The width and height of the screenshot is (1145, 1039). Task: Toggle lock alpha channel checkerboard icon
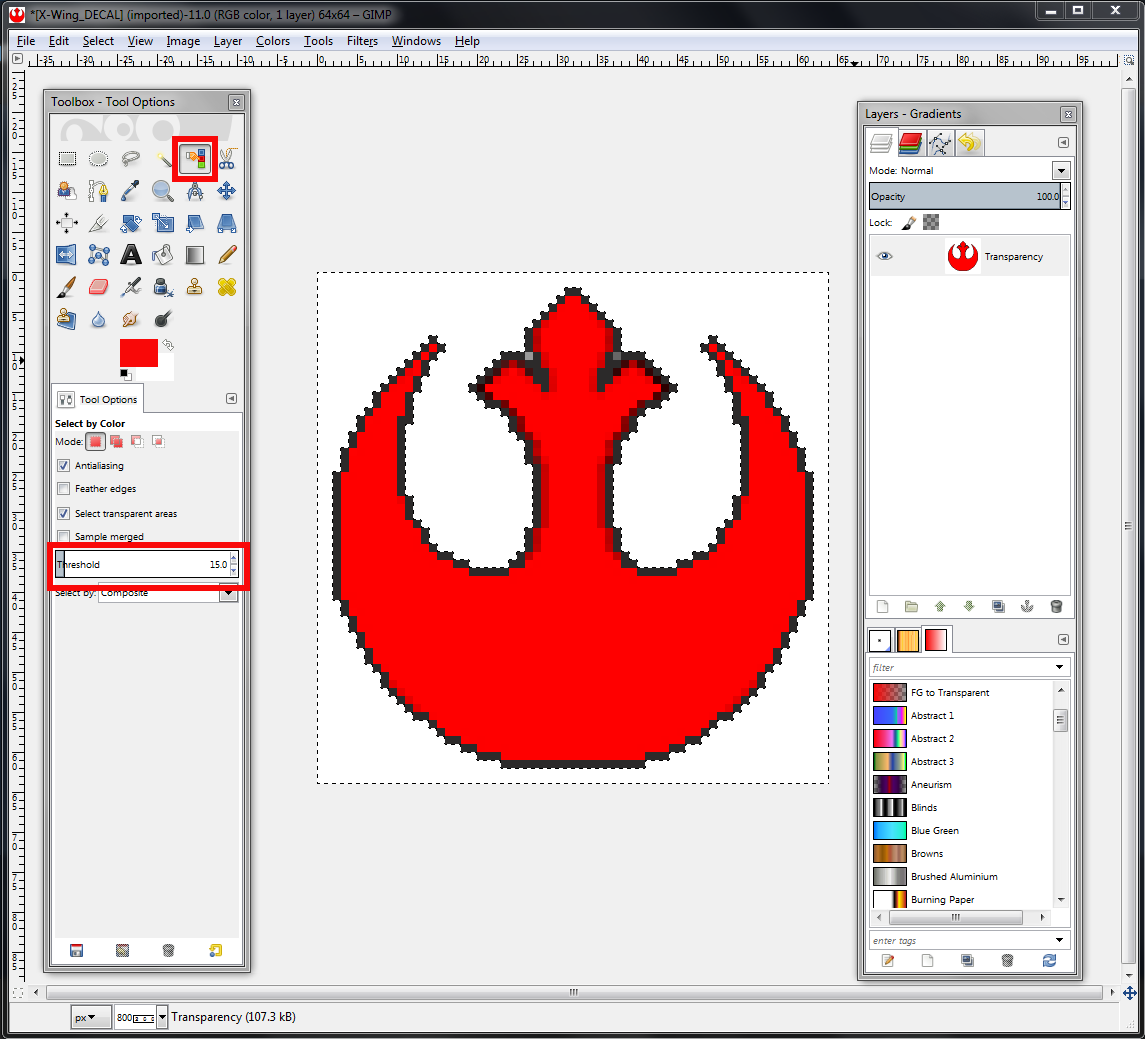(931, 222)
